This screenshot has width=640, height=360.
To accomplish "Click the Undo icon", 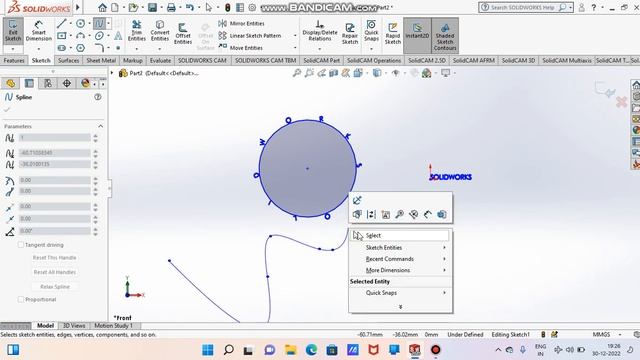I will coord(189,7).
